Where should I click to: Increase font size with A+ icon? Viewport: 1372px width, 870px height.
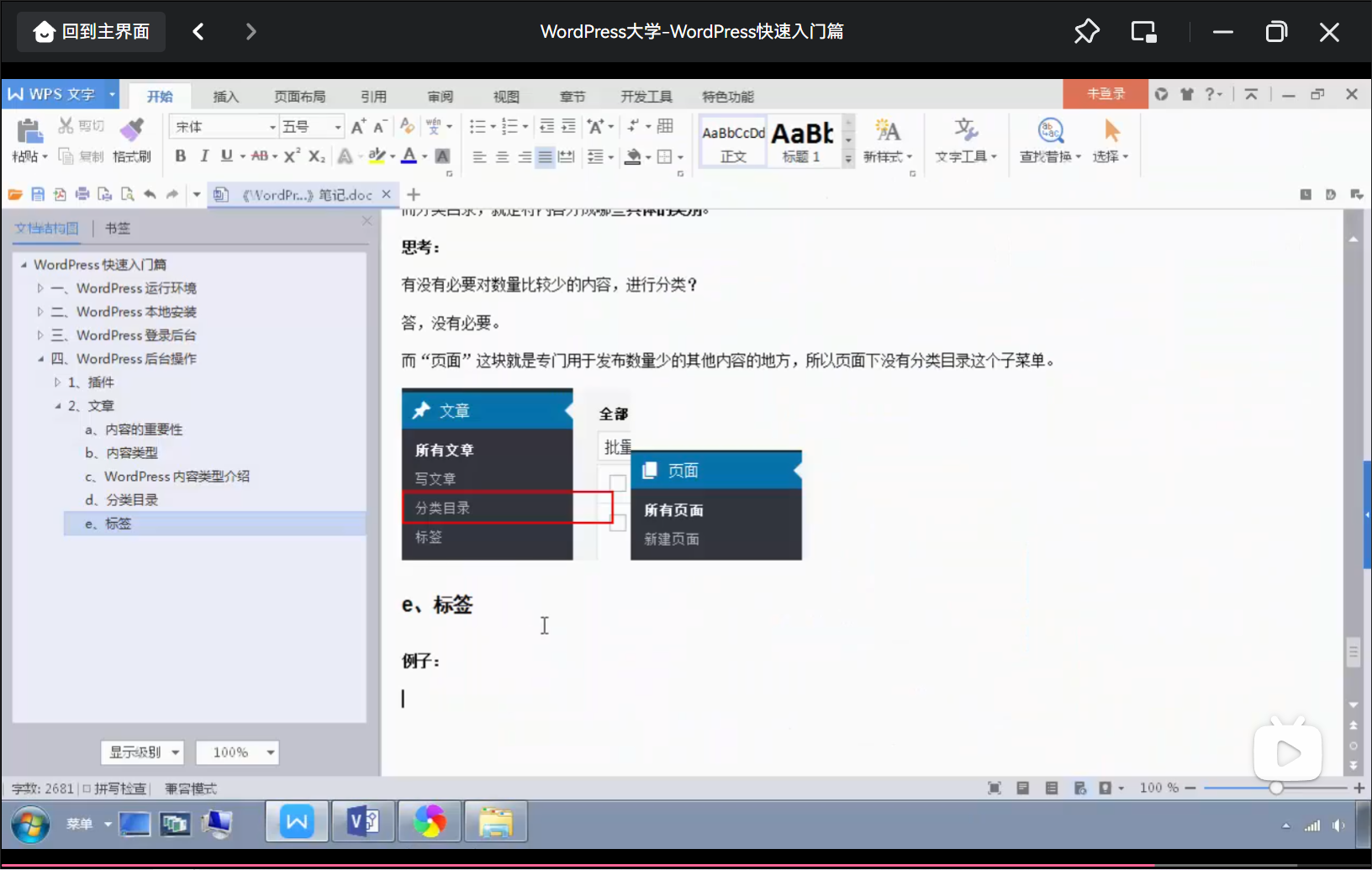(x=358, y=126)
